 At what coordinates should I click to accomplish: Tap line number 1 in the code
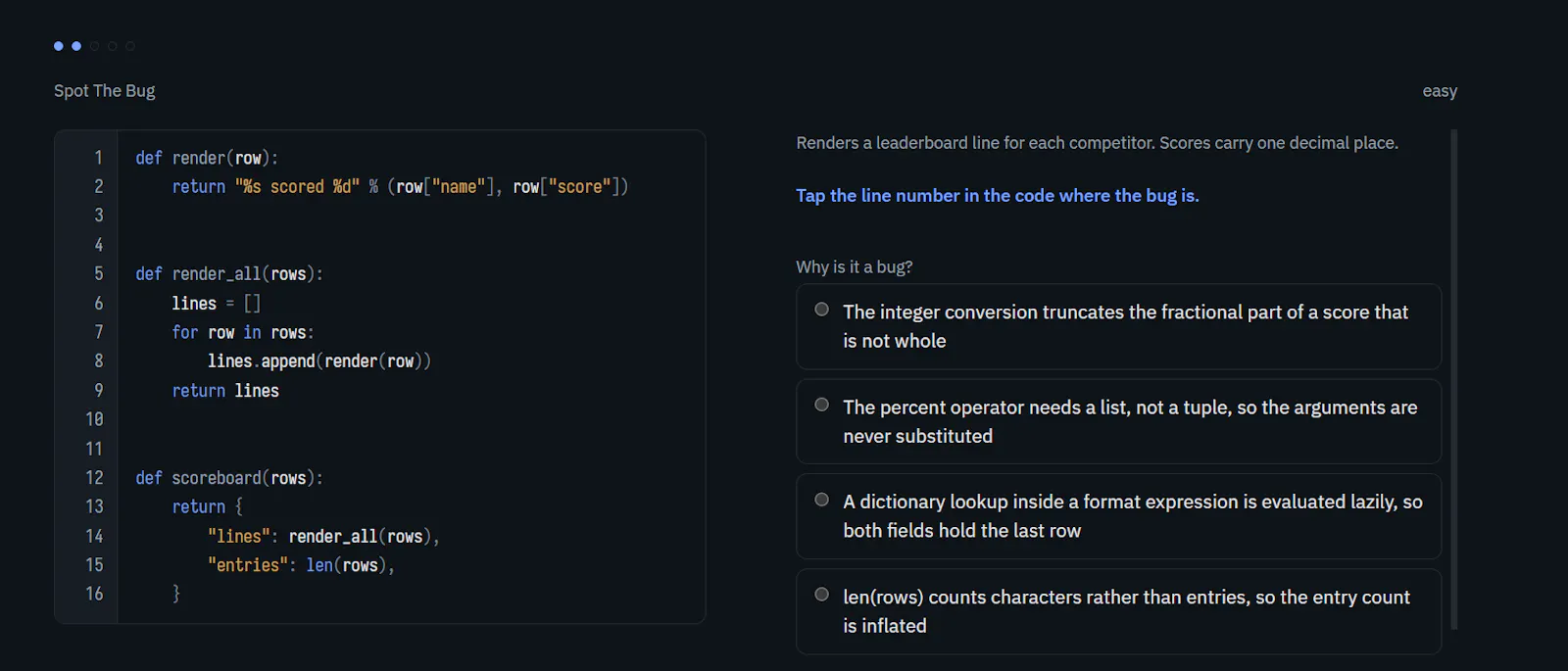[x=98, y=158]
